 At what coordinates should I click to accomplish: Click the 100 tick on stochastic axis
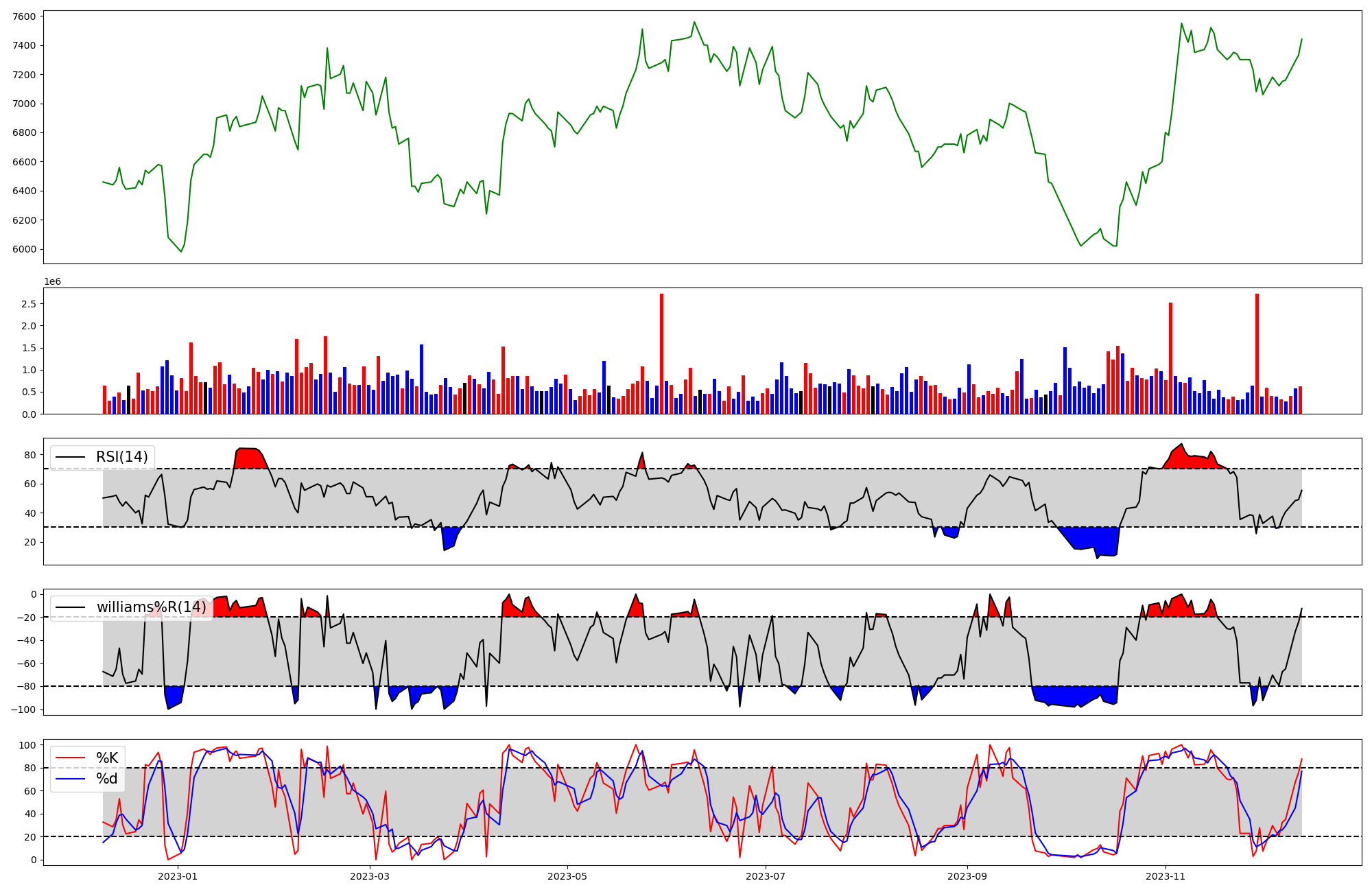tap(27, 745)
